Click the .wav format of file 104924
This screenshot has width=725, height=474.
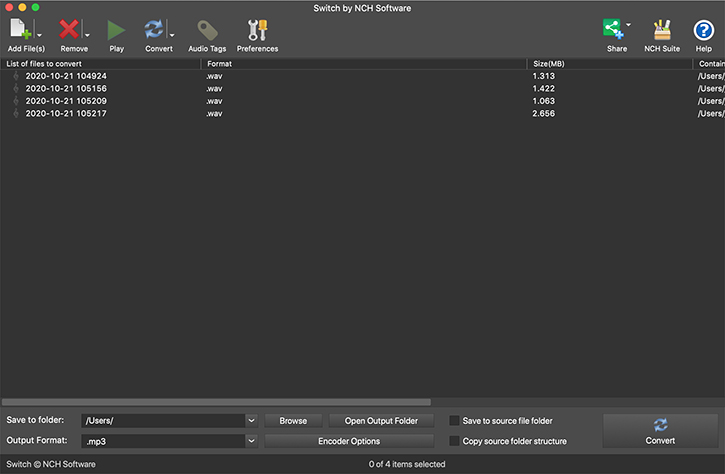214,76
